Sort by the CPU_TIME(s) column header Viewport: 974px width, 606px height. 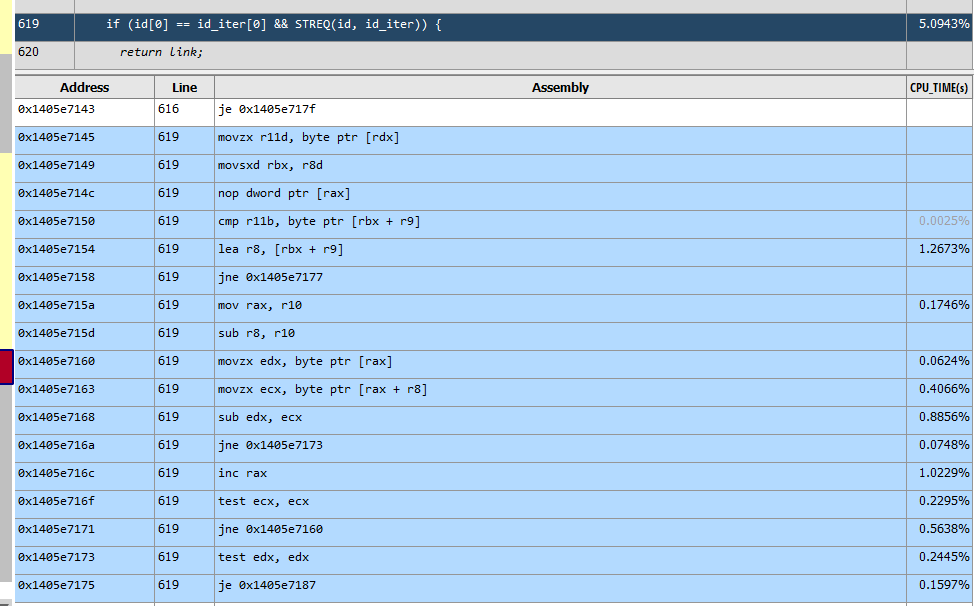click(x=938, y=88)
